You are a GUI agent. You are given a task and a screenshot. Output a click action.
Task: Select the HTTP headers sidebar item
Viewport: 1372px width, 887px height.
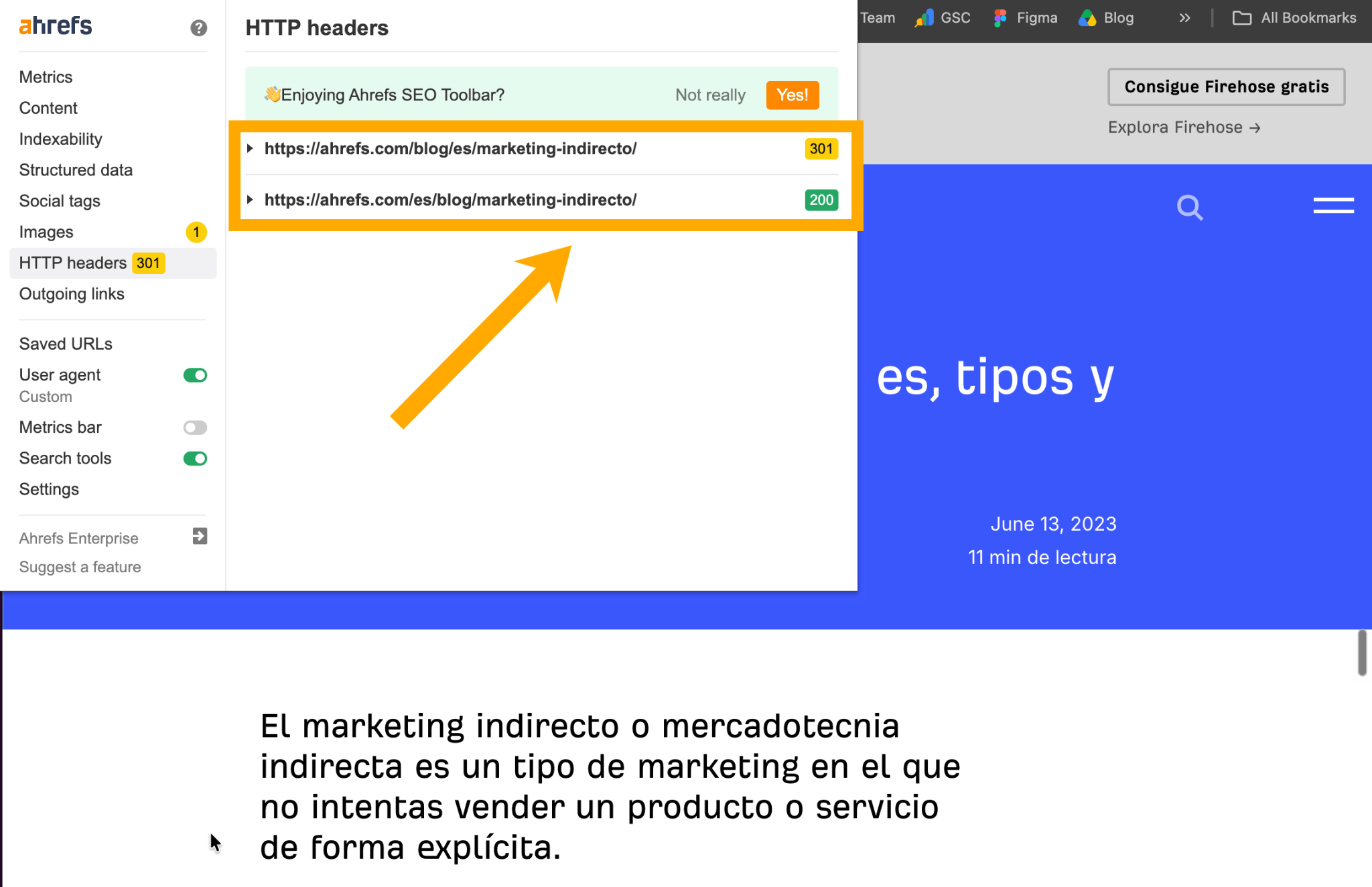click(113, 263)
